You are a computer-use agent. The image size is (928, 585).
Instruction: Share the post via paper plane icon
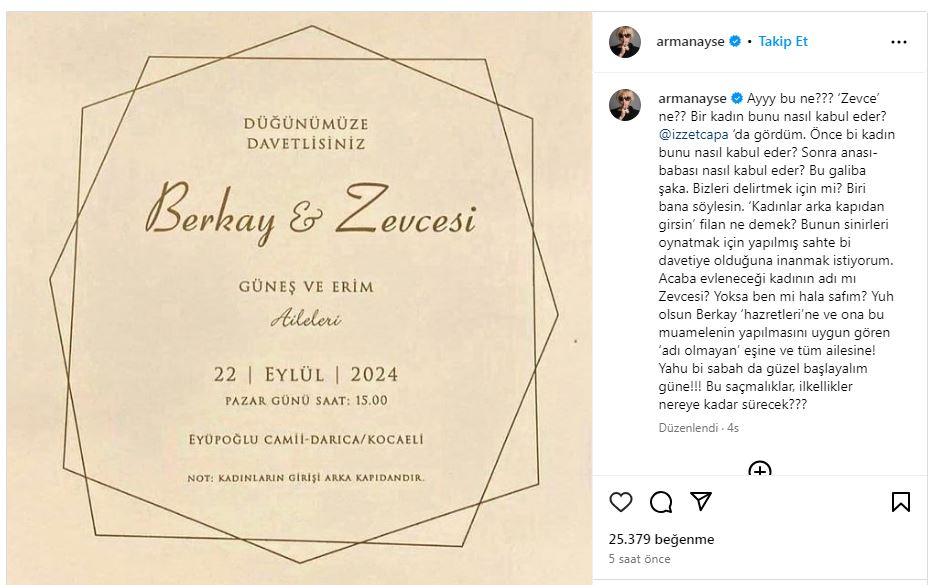[x=701, y=502]
